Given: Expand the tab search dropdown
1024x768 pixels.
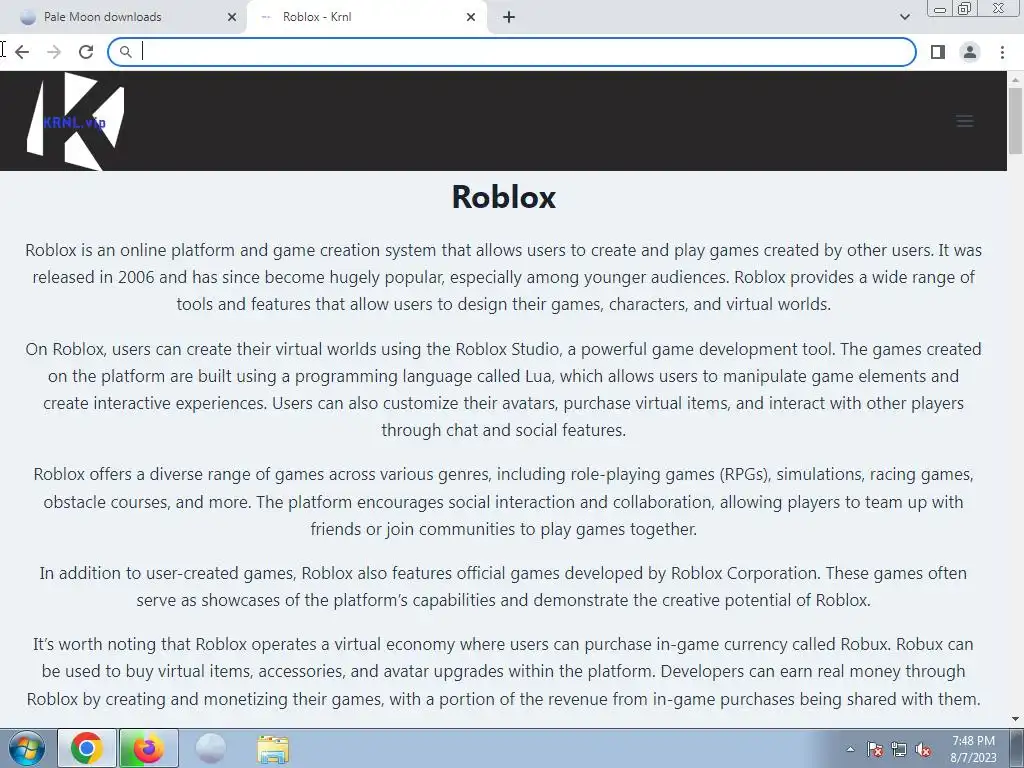Looking at the screenshot, I should pyautogui.click(x=904, y=17).
